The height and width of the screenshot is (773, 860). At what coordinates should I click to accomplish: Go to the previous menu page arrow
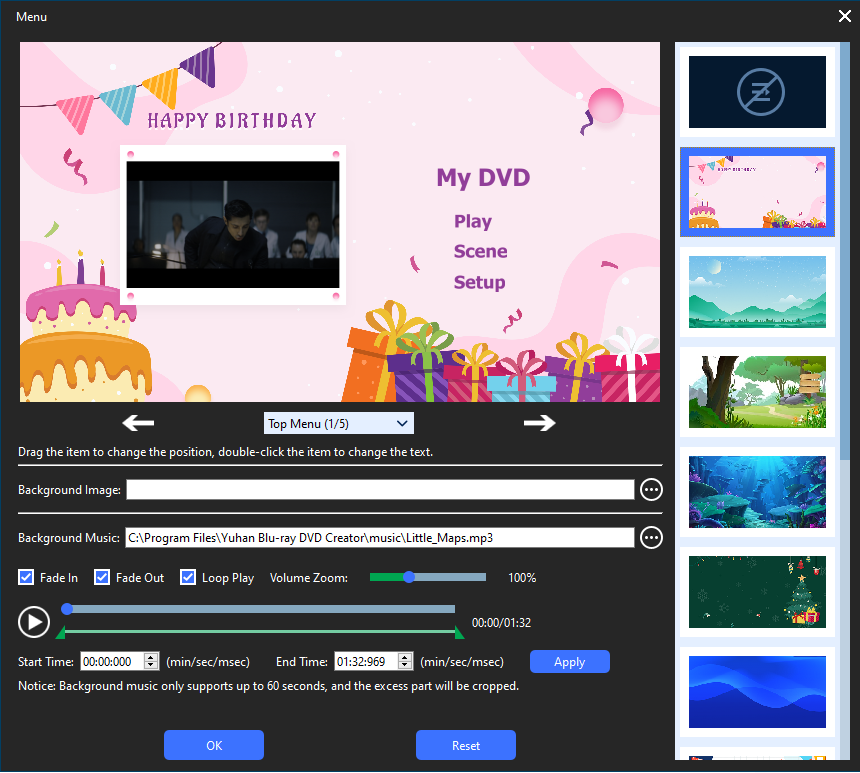click(137, 423)
